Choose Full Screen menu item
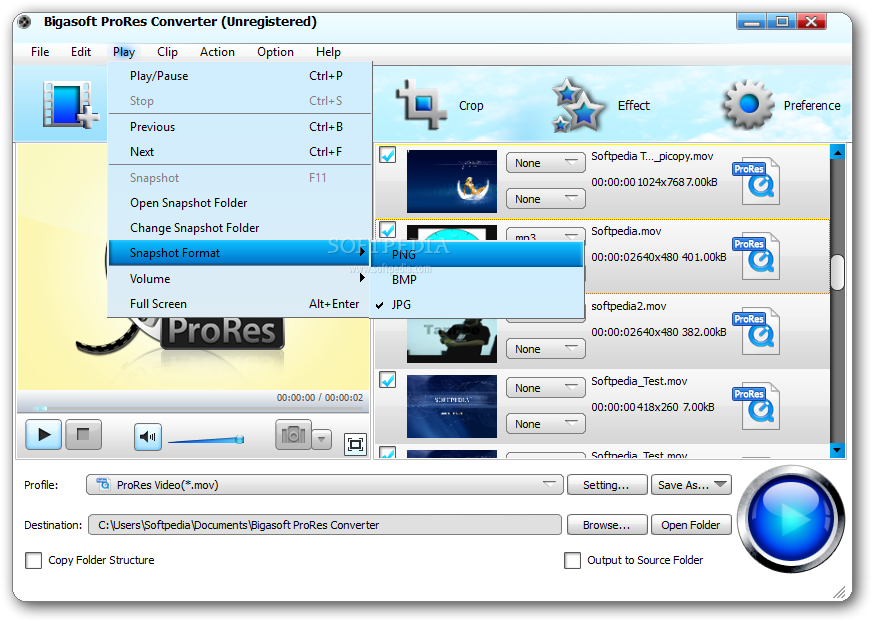 click(x=240, y=303)
